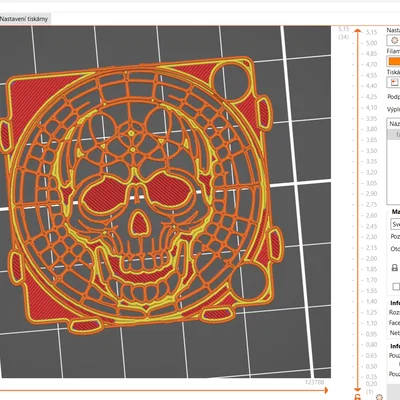
Task: Click the print settings cog icon
Action: pos(394,40)
